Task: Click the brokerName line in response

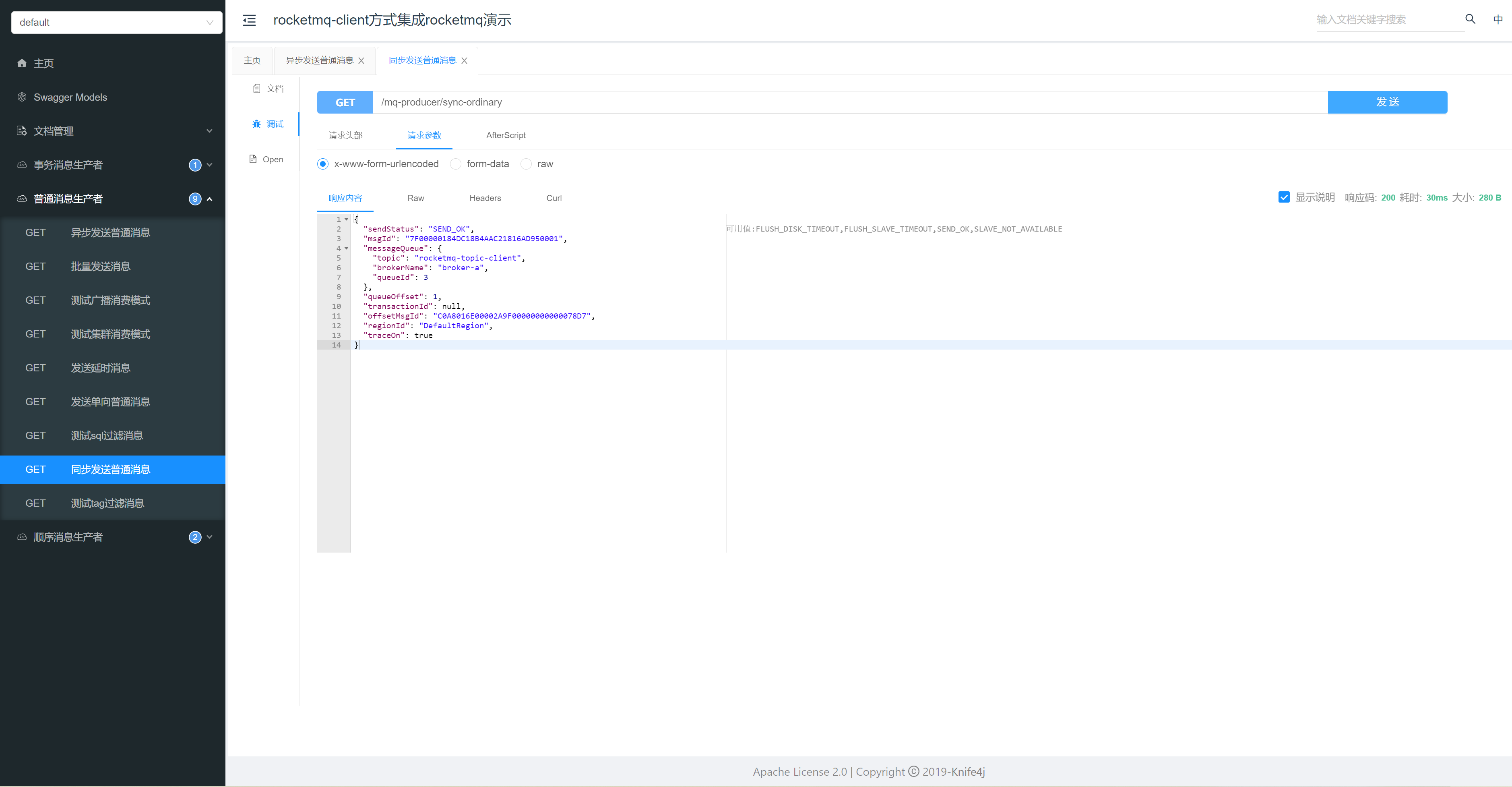Action: pos(430,268)
